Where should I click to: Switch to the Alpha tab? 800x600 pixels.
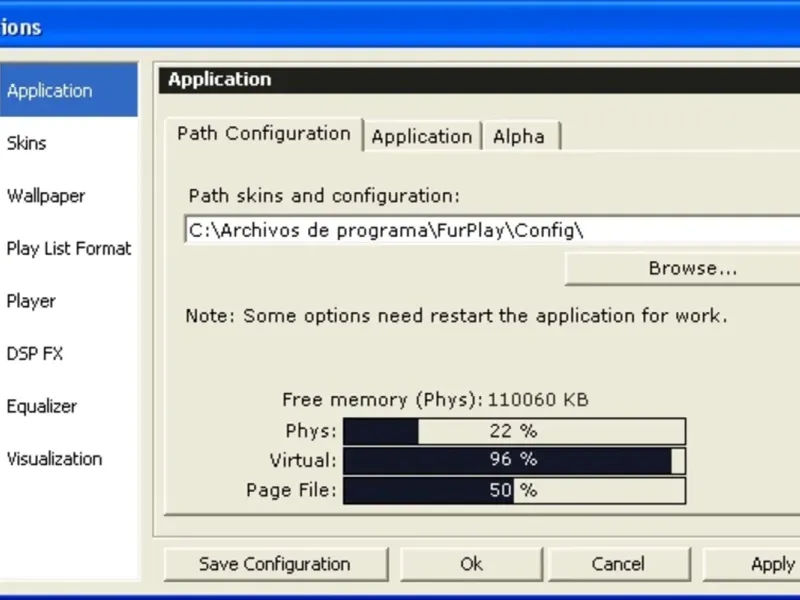[x=519, y=137]
